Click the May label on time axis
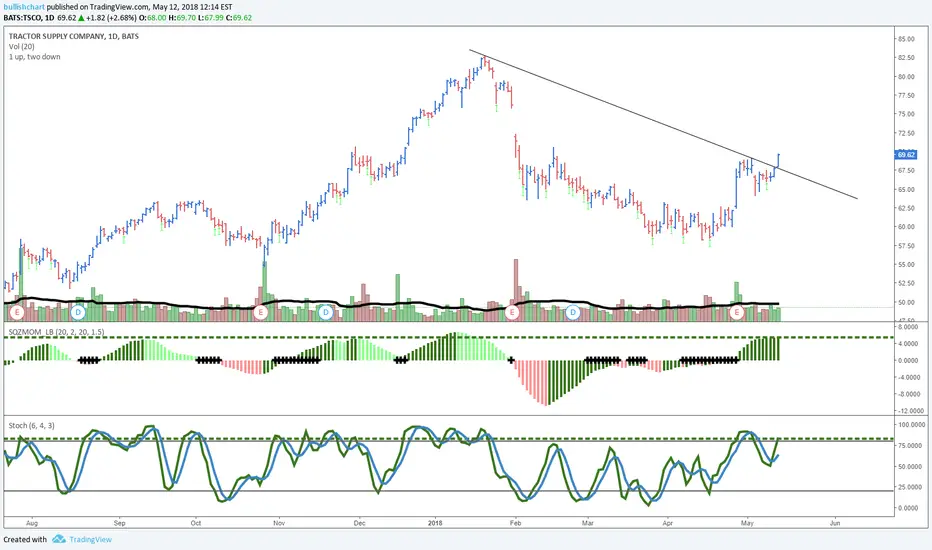The height and width of the screenshot is (550, 932). click(x=747, y=523)
